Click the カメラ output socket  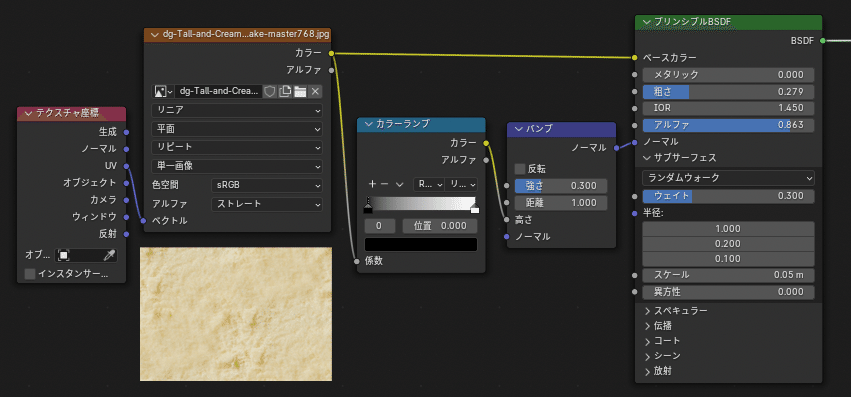[x=126, y=200]
